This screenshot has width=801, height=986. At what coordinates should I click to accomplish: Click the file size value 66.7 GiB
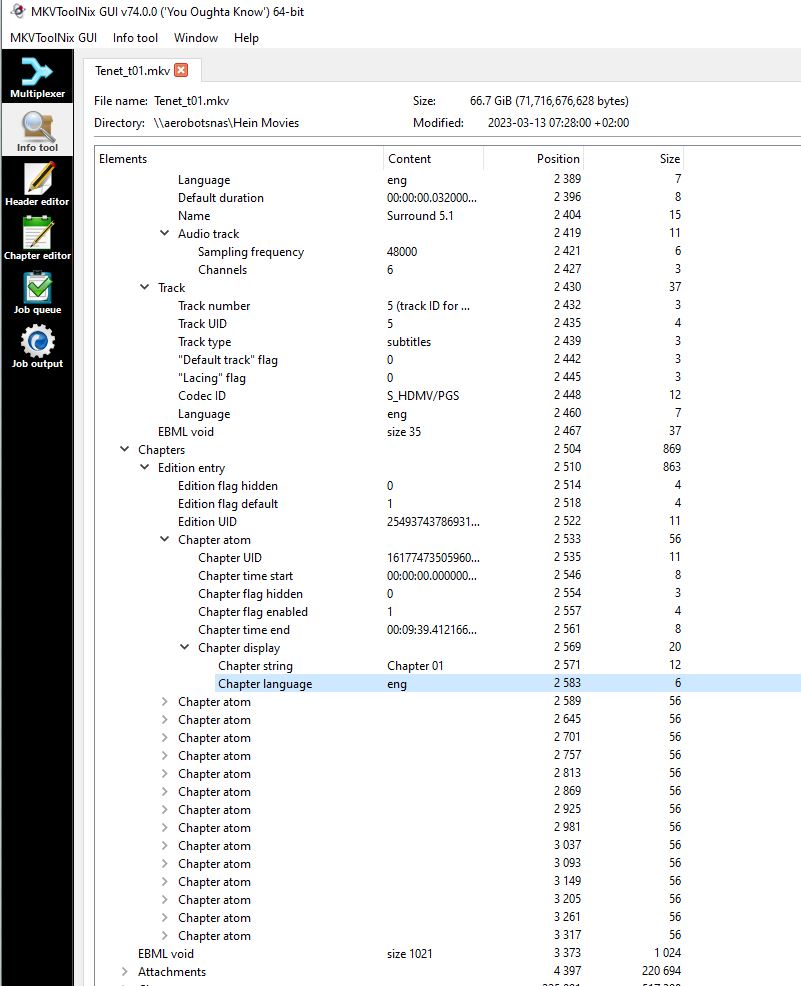pyautogui.click(x=549, y=101)
